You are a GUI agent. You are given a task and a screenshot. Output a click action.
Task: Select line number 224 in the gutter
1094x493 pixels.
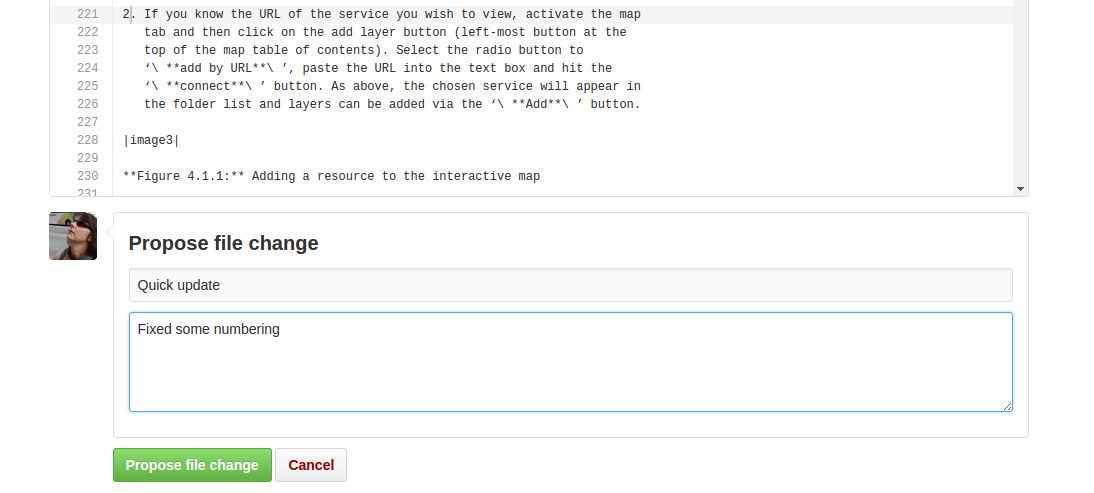[87, 68]
